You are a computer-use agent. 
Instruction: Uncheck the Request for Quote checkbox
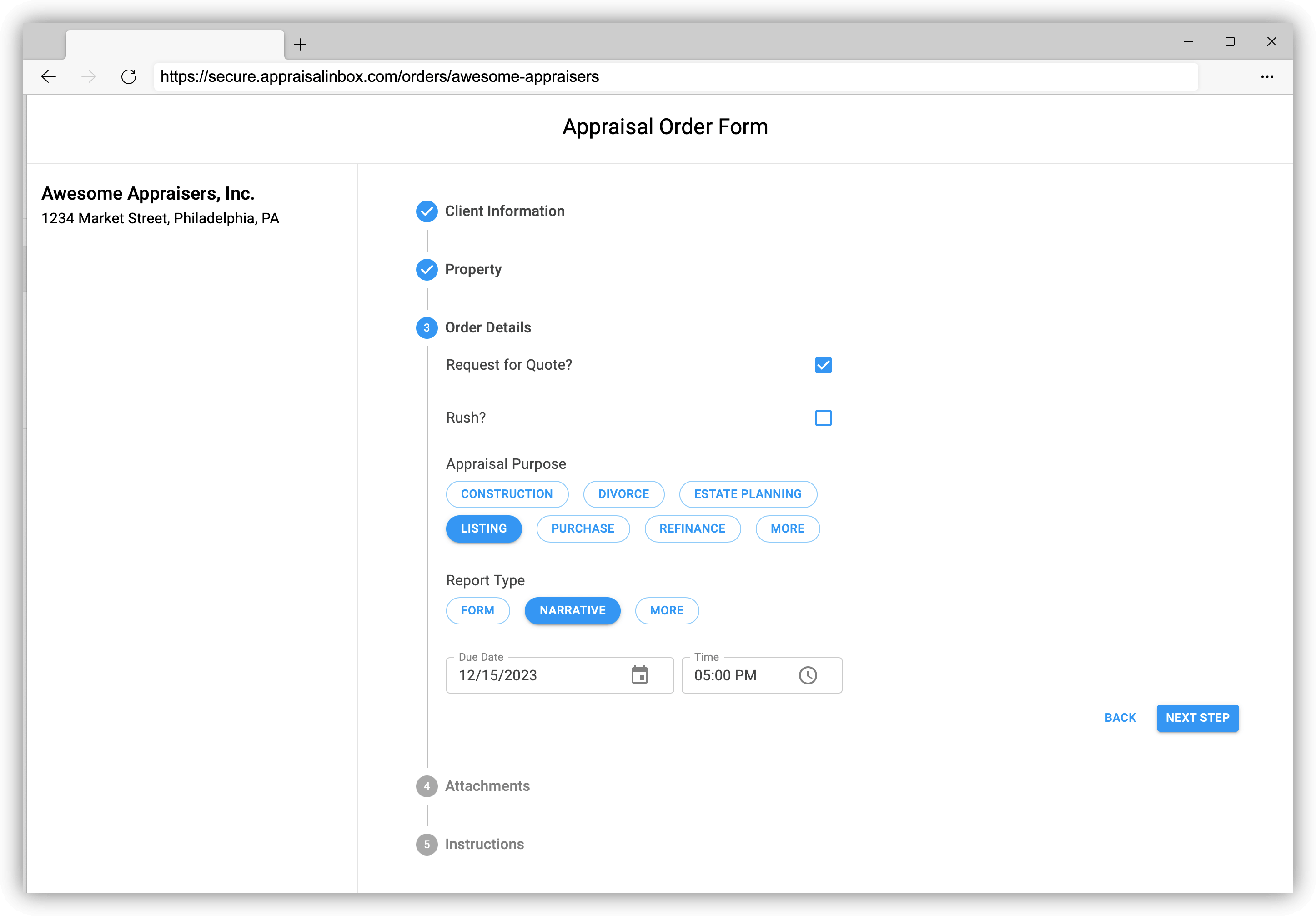(x=824, y=365)
